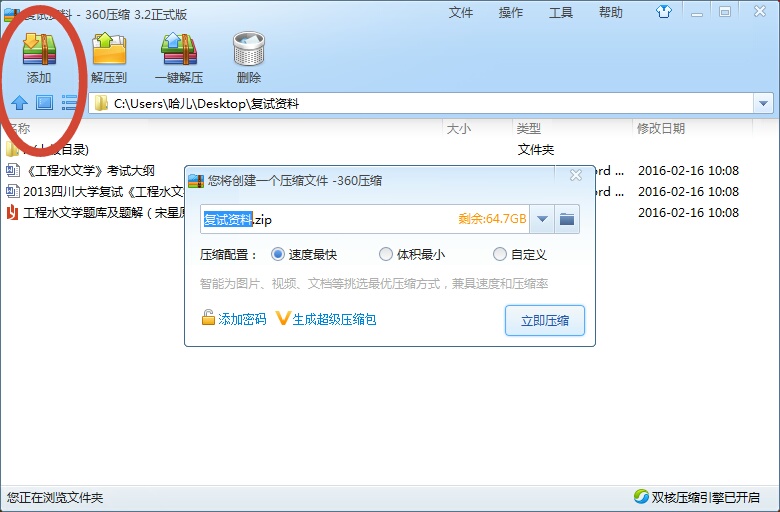Sort by 大小 column header

459,129
